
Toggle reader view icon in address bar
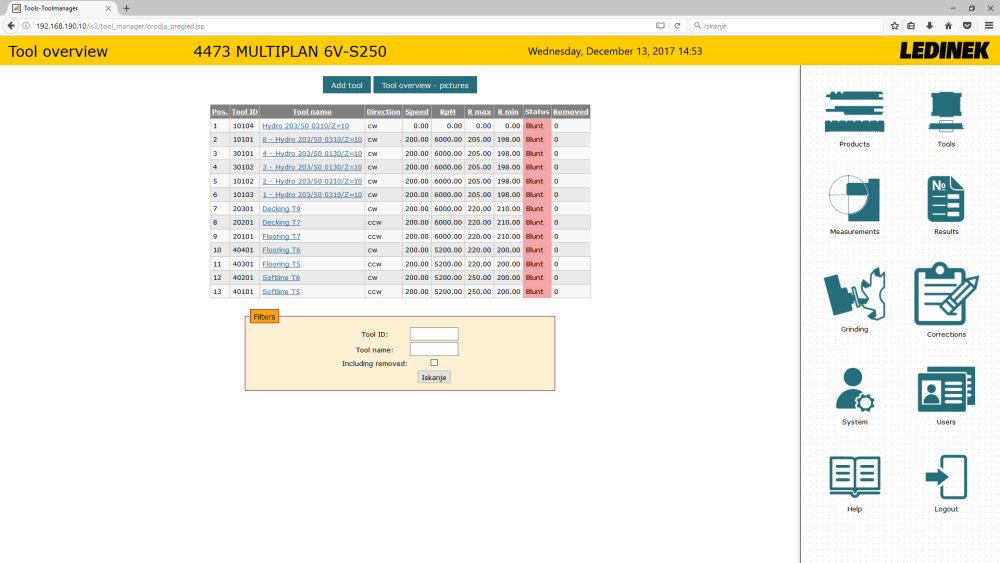(660, 26)
